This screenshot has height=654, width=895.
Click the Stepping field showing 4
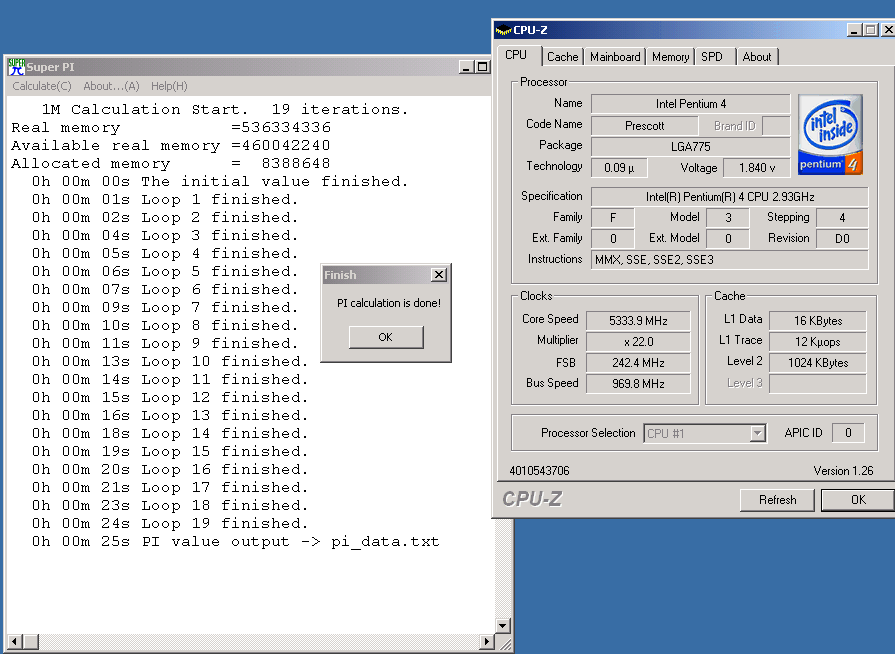[x=842, y=217]
